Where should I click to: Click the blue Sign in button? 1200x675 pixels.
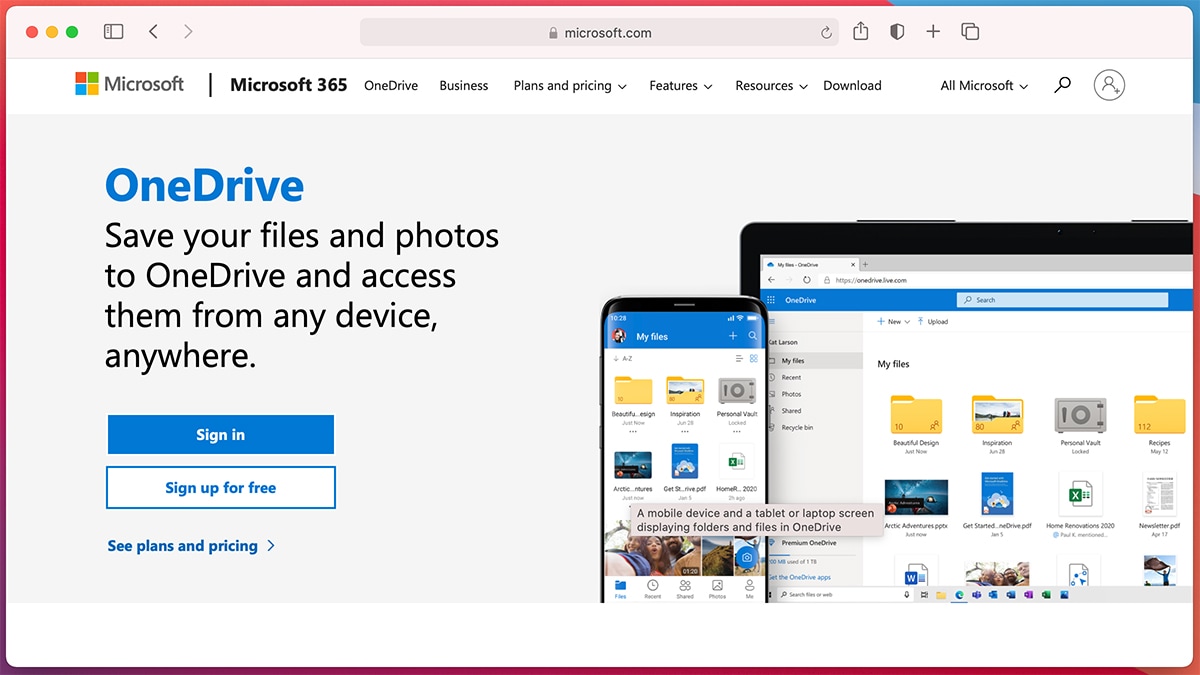[x=220, y=435]
